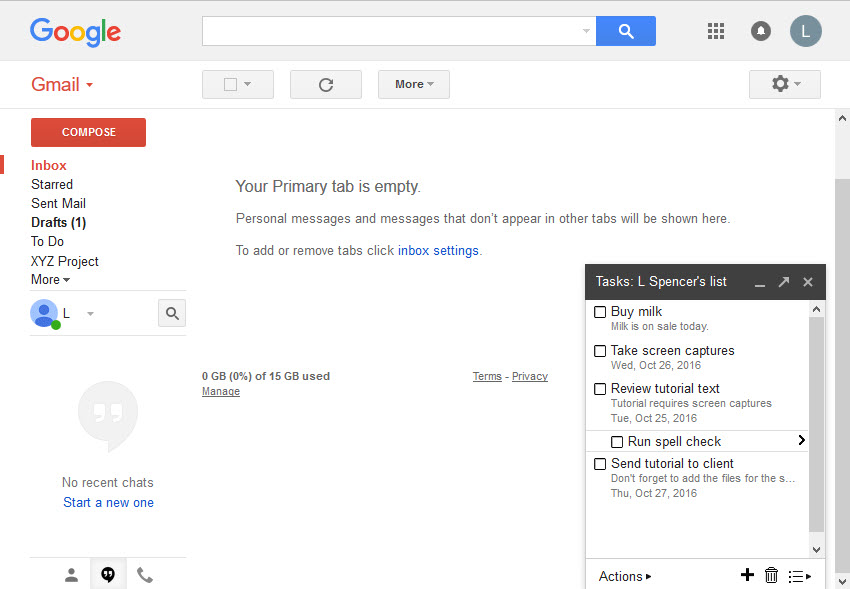Screen dimensions: 850x589
Task: Open the settings gear dropdown
Action: tap(784, 84)
